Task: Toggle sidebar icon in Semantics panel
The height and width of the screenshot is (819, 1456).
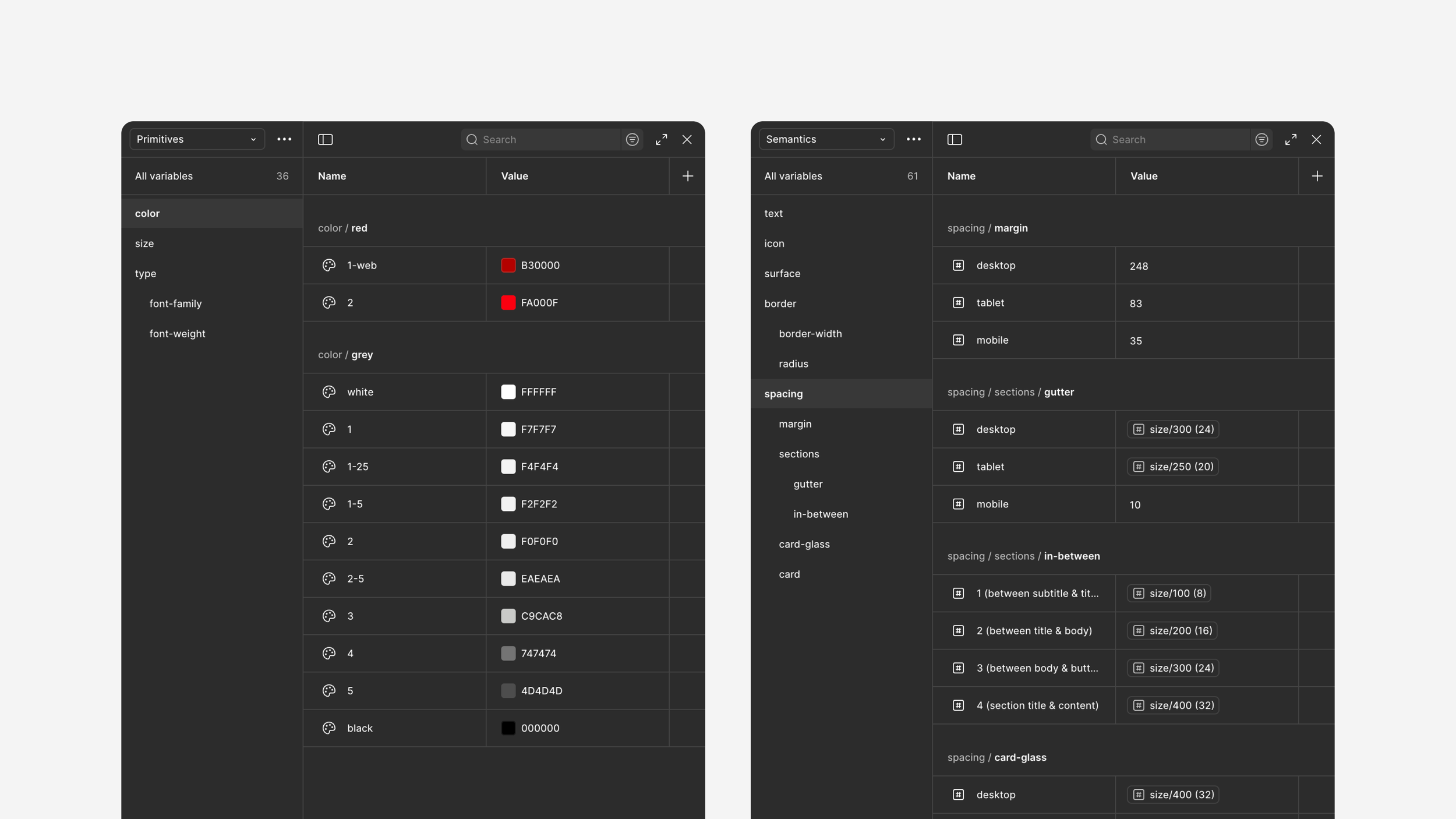Action: pyautogui.click(x=955, y=139)
